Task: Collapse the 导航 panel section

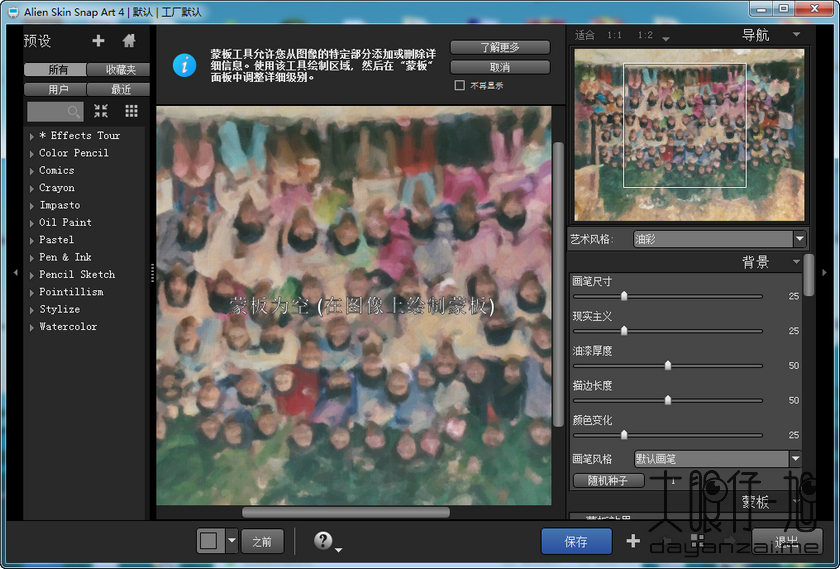Action: 797,34
